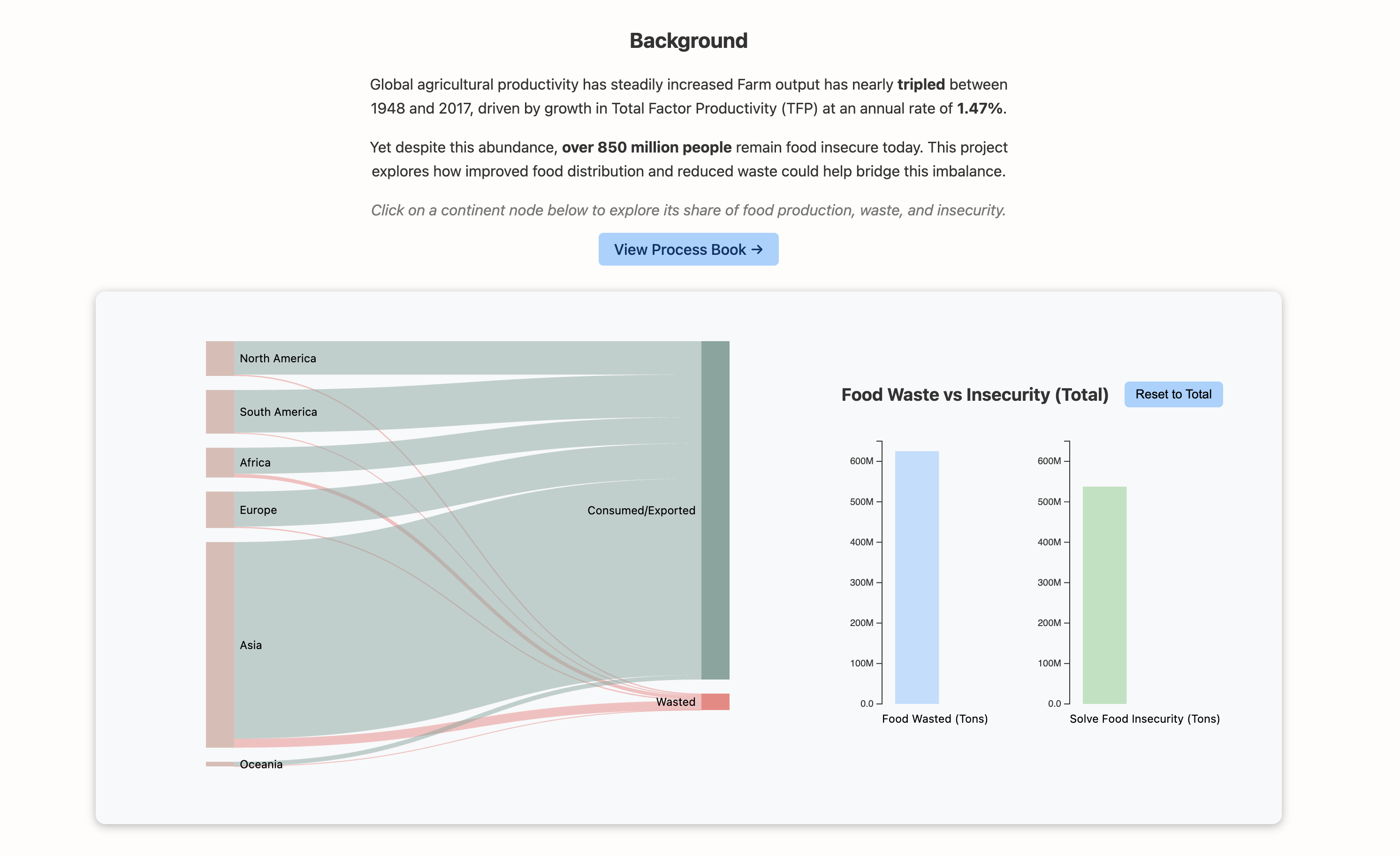Screen dimensions: 1400x856
Task: Click the View Process Book button
Action: [x=688, y=250]
